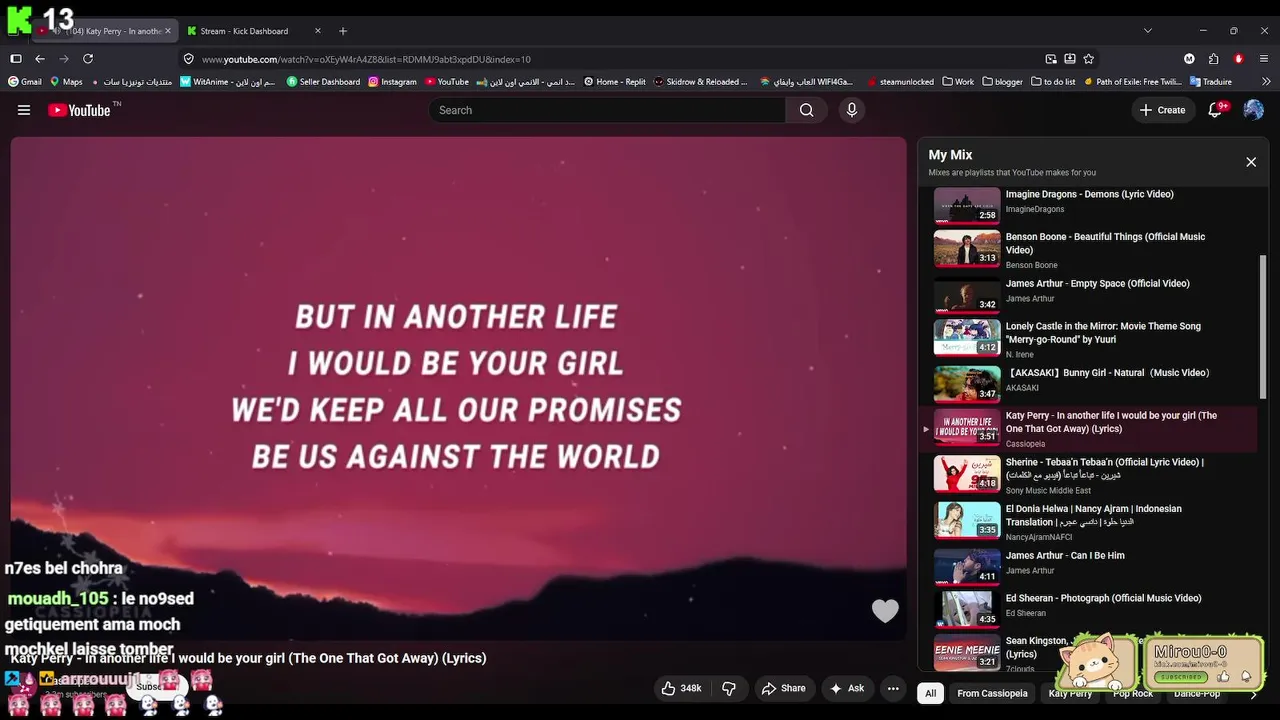Open the Instagram bookmark
The width and height of the screenshot is (1280, 720).
pos(392,82)
